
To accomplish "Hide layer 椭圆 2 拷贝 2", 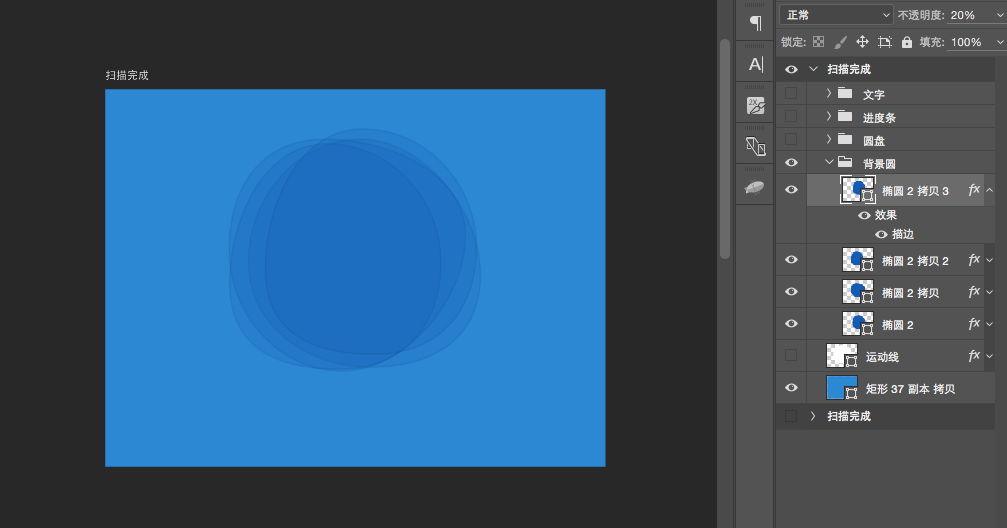I will click(x=791, y=260).
